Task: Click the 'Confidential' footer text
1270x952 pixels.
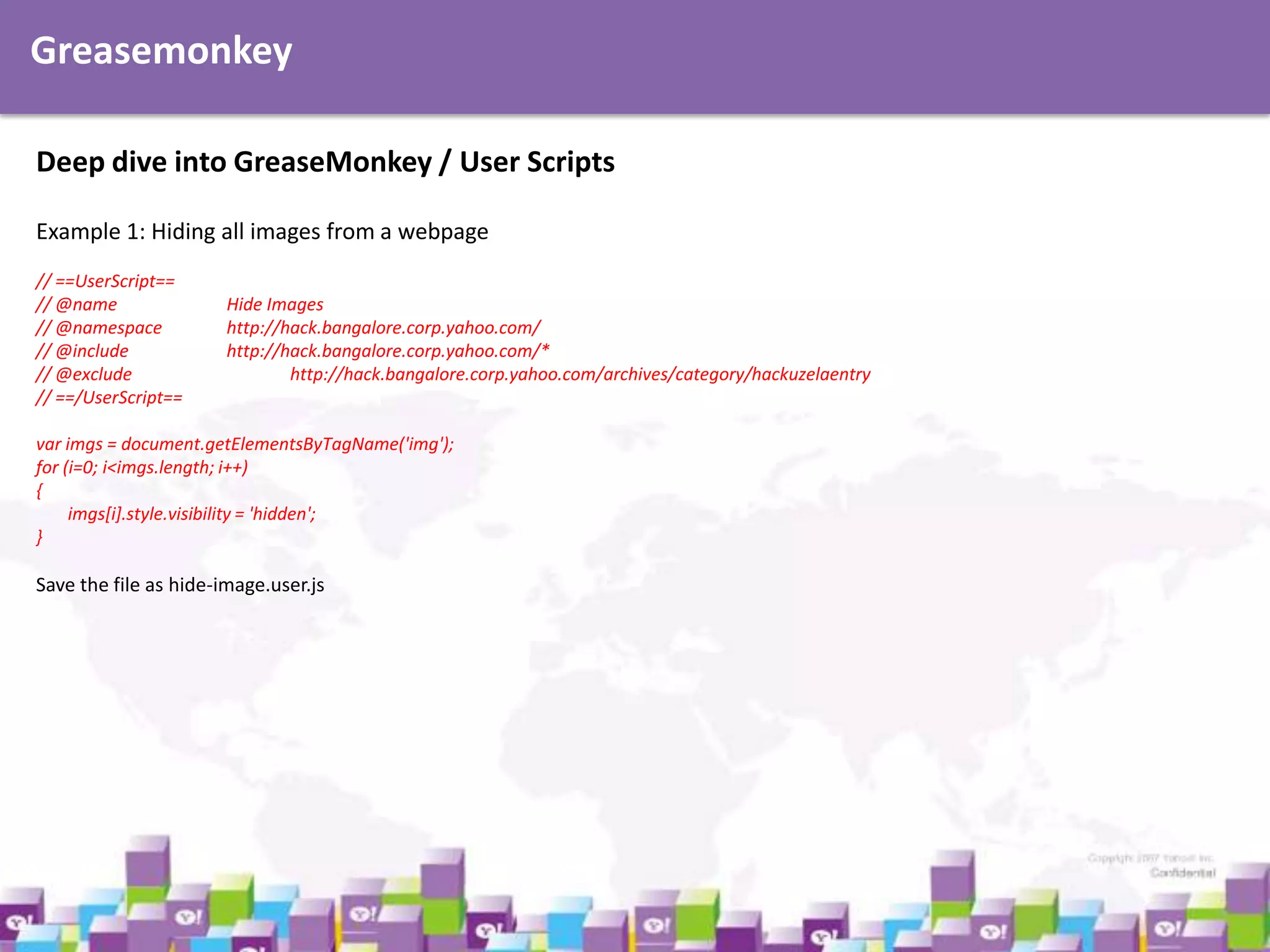Action: [x=1183, y=873]
